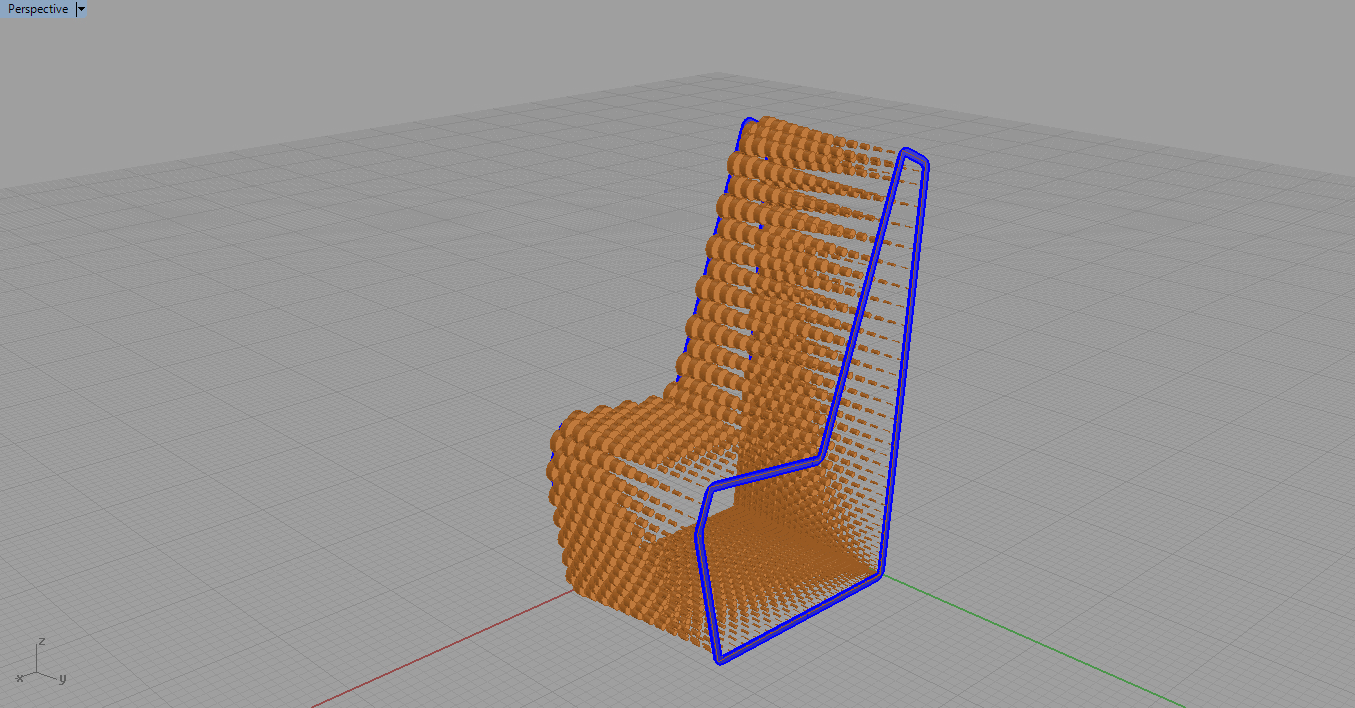The width and height of the screenshot is (1355, 708).
Task: Open the Perspective viewport dropdown arrow
Action: pos(81,9)
